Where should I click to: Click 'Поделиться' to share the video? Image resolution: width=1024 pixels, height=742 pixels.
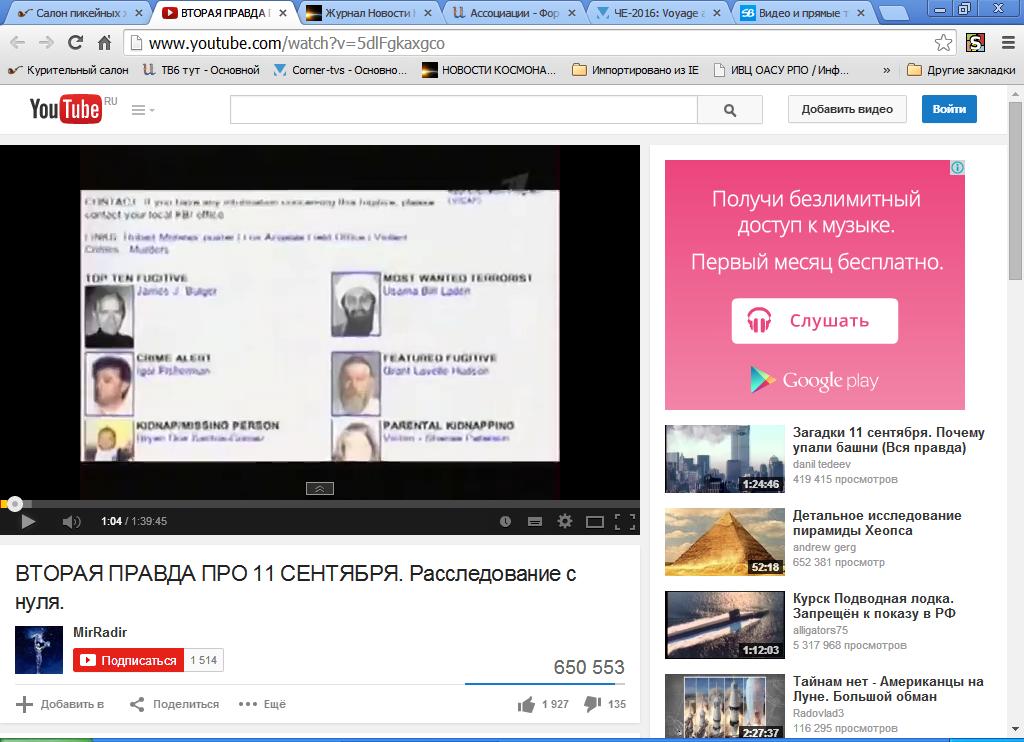174,704
